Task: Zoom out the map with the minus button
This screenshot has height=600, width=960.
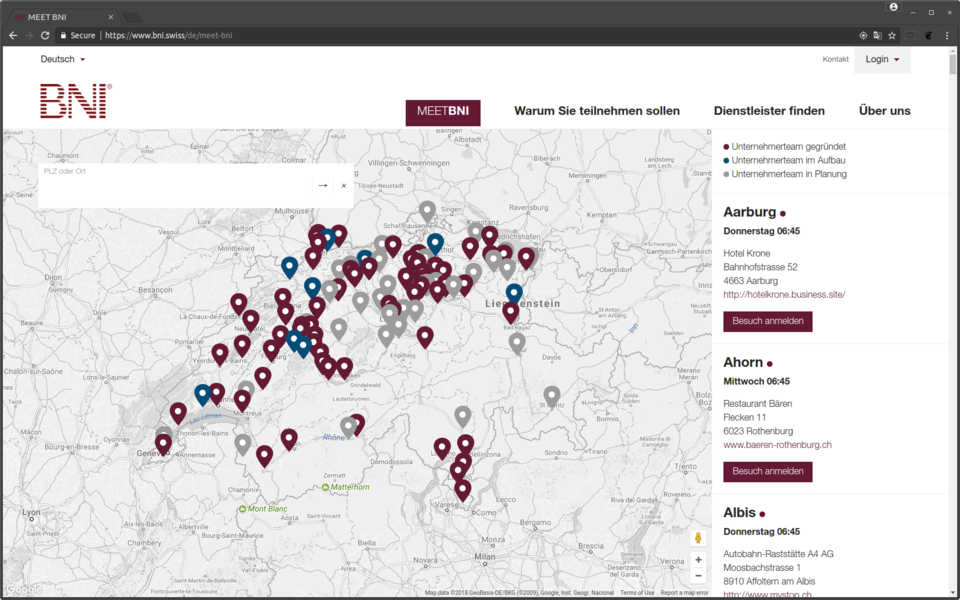Action: coord(698,576)
